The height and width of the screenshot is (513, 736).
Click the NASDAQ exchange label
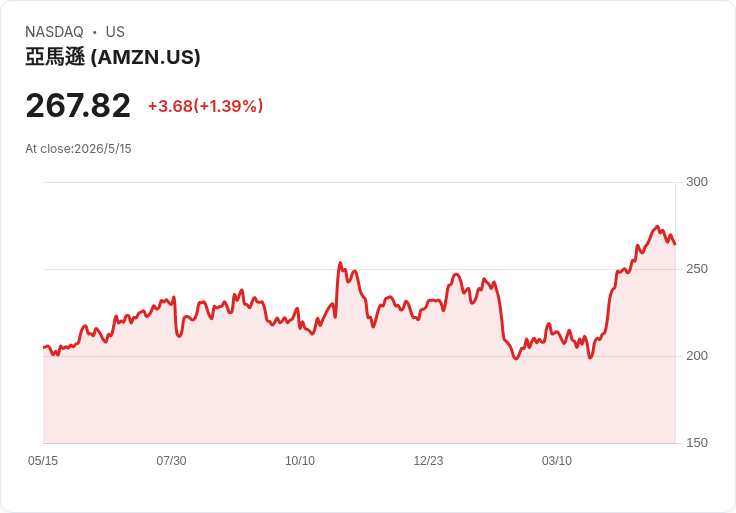coord(54,32)
